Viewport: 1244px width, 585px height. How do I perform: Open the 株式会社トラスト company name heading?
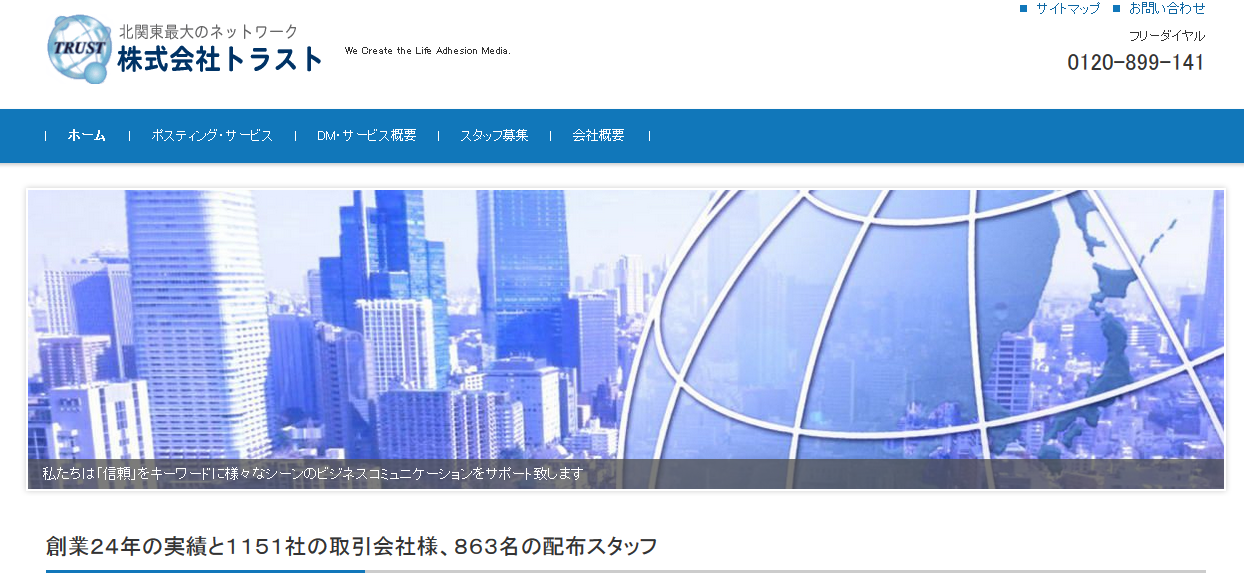[x=220, y=59]
